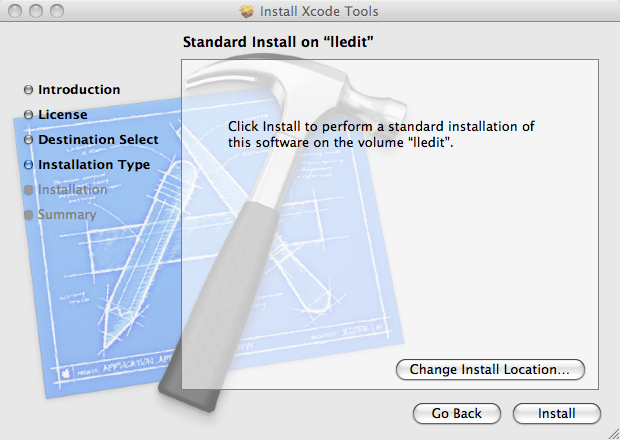Viewport: 620px width, 440px height.
Task: Close the installer window
Action: click(x=15, y=11)
